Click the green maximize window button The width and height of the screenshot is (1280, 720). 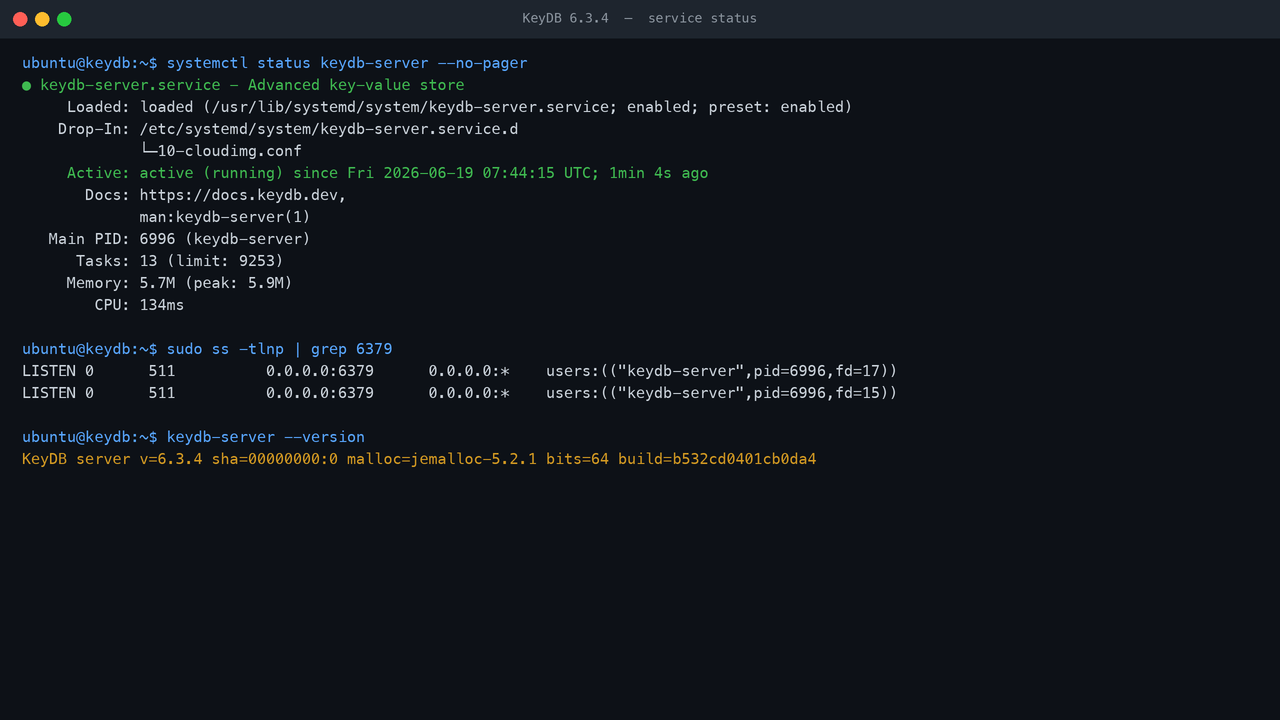tap(64, 19)
